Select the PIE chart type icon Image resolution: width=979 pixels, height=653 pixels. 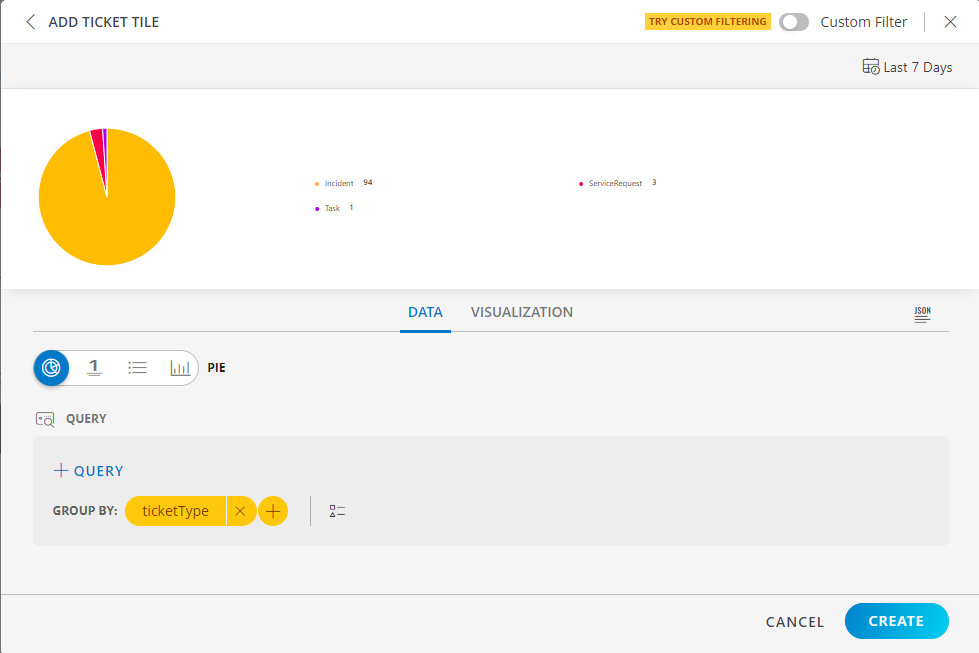tap(51, 367)
